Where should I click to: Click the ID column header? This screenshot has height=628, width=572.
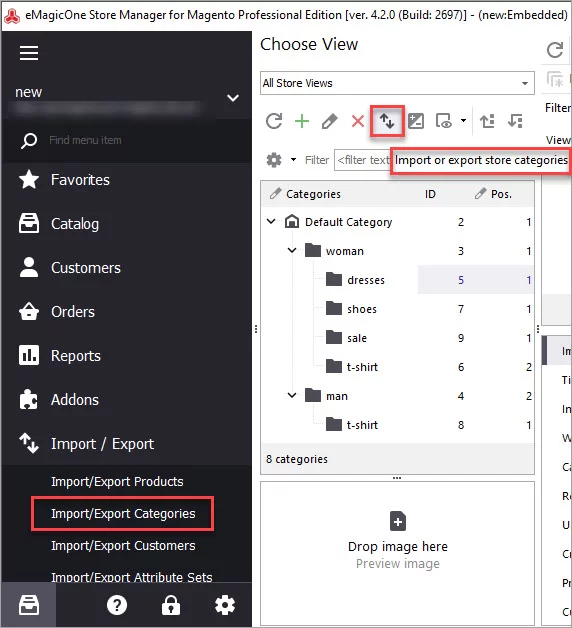pyautogui.click(x=430, y=194)
